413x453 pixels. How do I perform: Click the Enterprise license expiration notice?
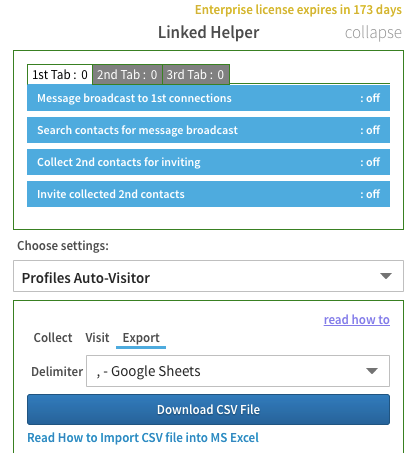point(298,10)
